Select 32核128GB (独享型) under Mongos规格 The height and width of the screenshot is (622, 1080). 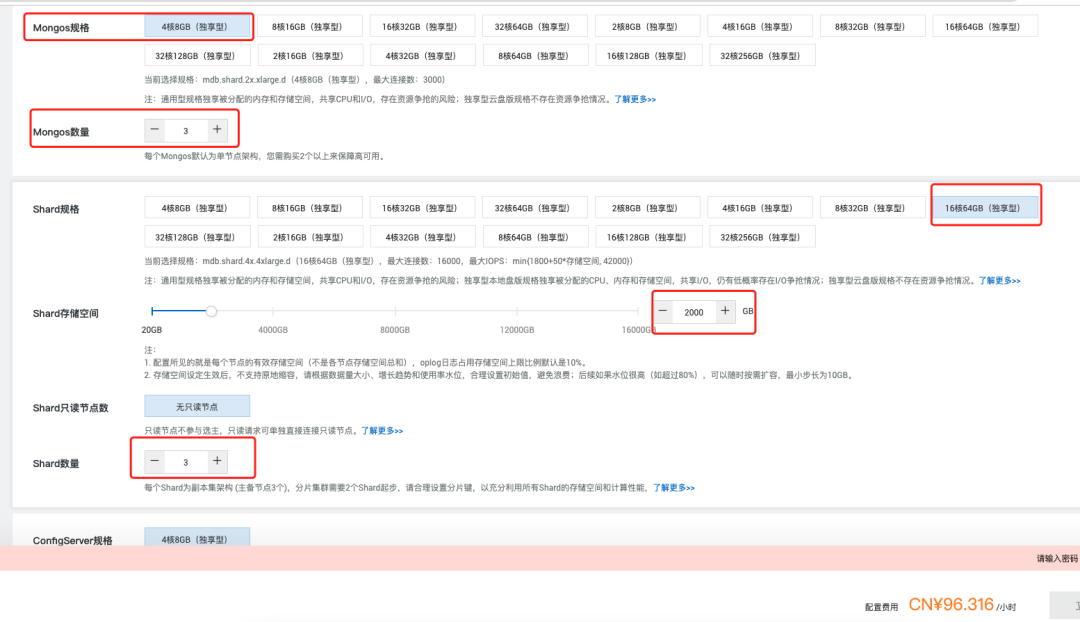click(197, 56)
